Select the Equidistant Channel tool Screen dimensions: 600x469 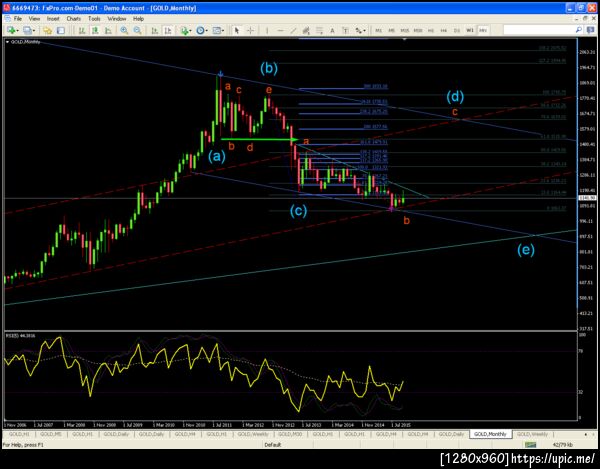pos(306,30)
